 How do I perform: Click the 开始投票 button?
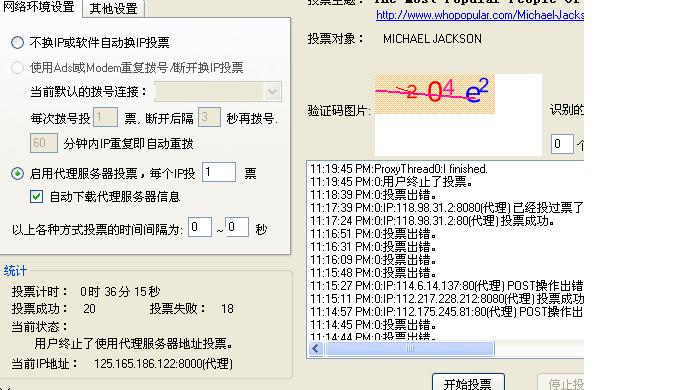pyautogui.click(x=468, y=382)
